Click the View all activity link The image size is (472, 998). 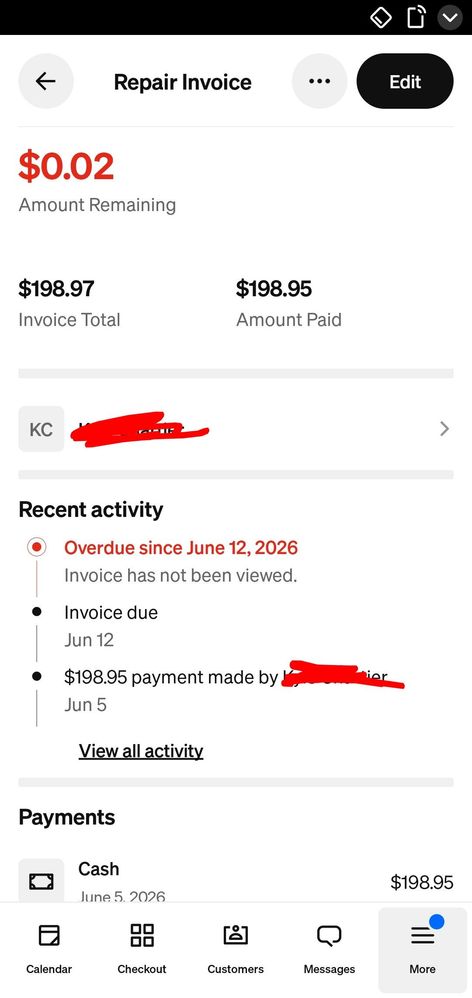click(x=141, y=751)
